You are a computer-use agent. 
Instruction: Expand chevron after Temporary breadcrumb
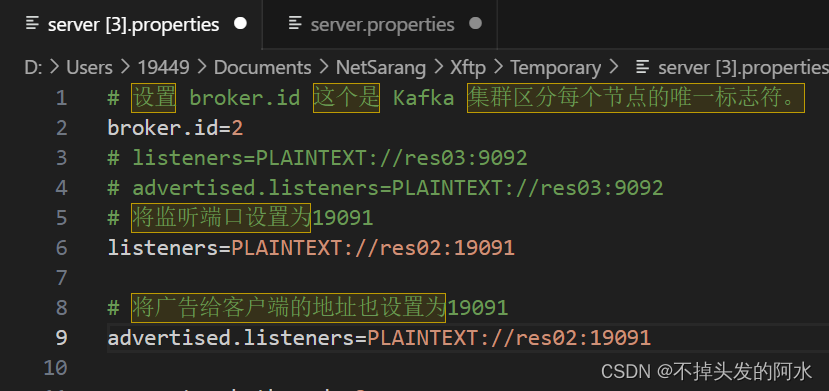(613, 68)
